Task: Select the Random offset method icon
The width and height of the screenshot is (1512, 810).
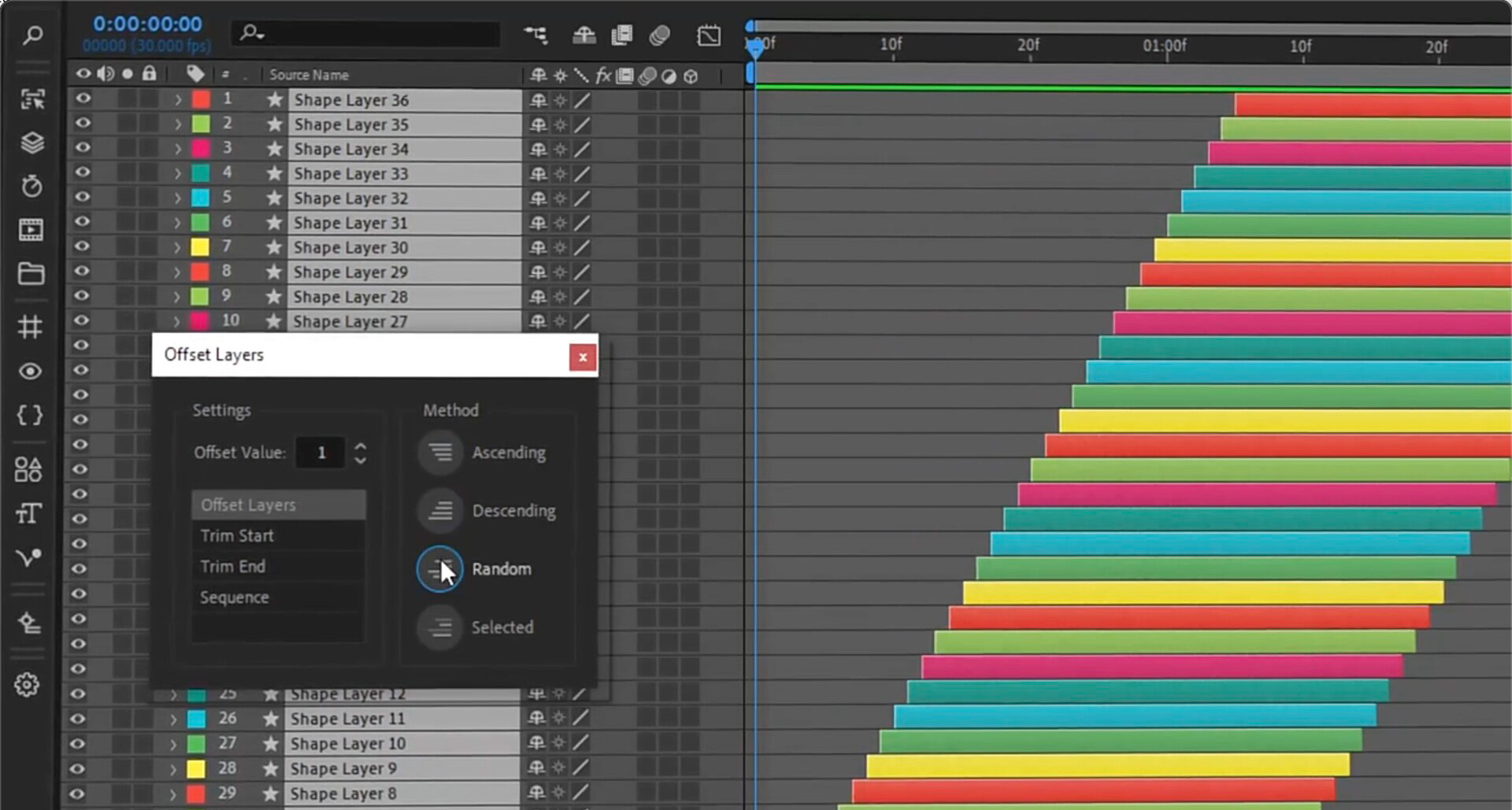Action: point(439,568)
